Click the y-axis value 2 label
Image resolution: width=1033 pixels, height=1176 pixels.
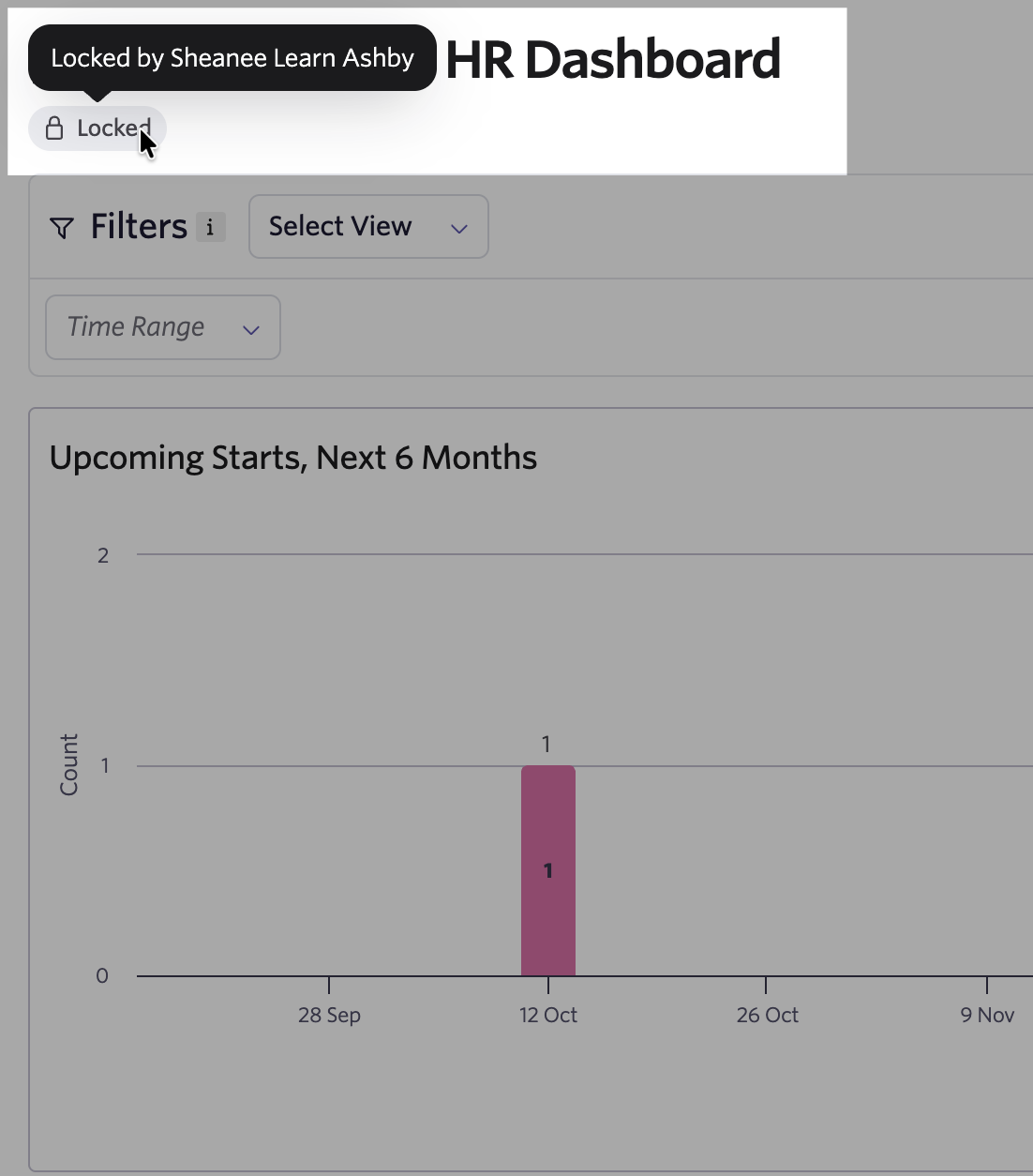click(103, 555)
